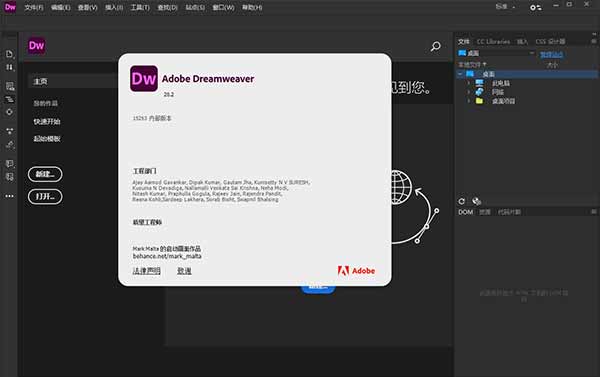This screenshot has height=377, width=600.
Task: Click the 新建... button on start page
Action: pos(45,174)
